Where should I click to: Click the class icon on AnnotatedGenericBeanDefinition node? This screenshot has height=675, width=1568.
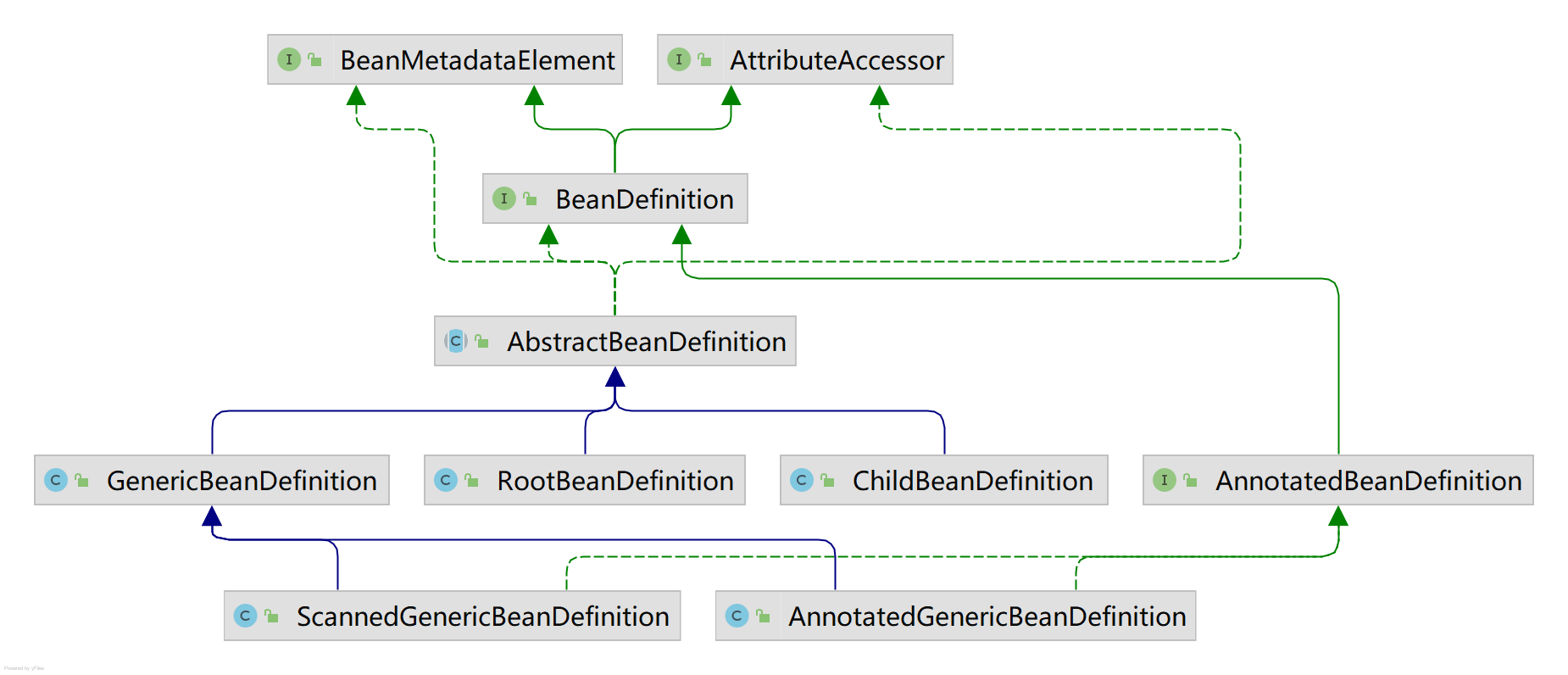click(737, 616)
